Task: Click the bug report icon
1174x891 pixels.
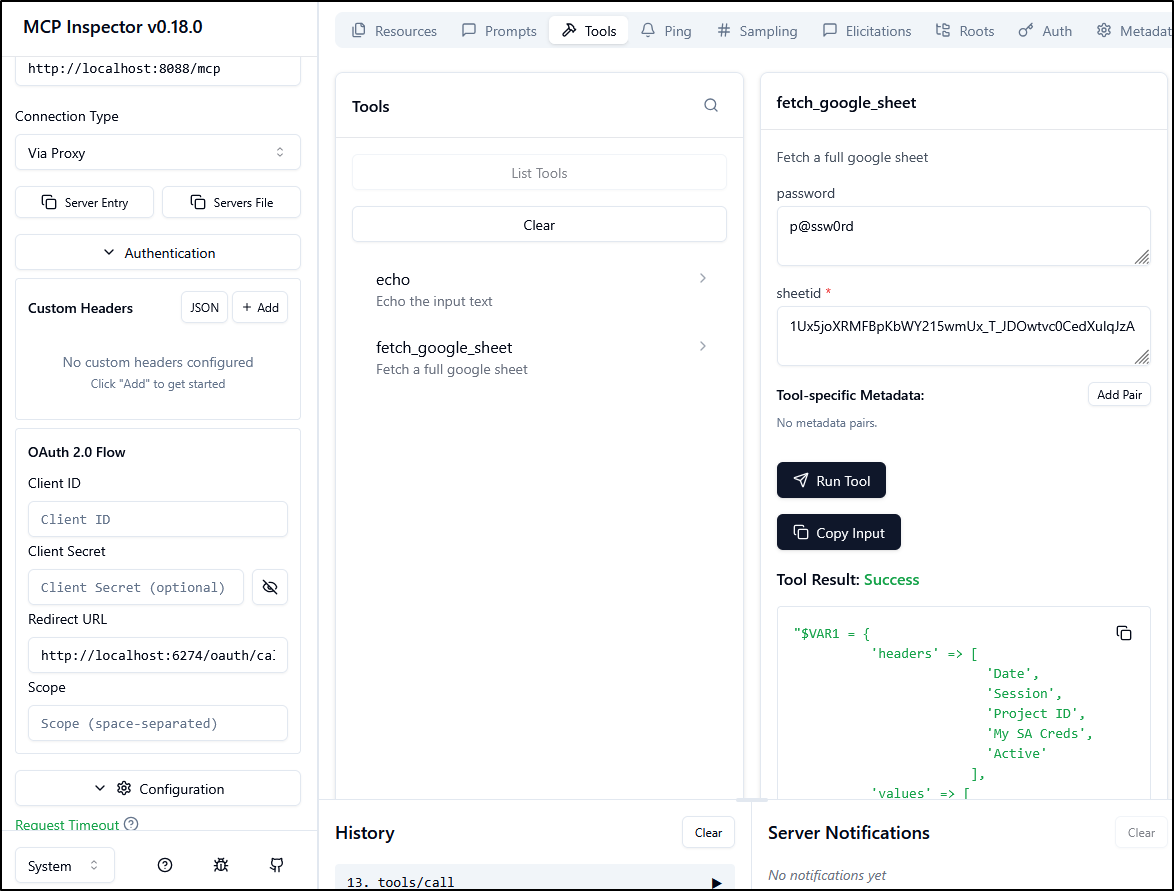Action: click(x=221, y=865)
